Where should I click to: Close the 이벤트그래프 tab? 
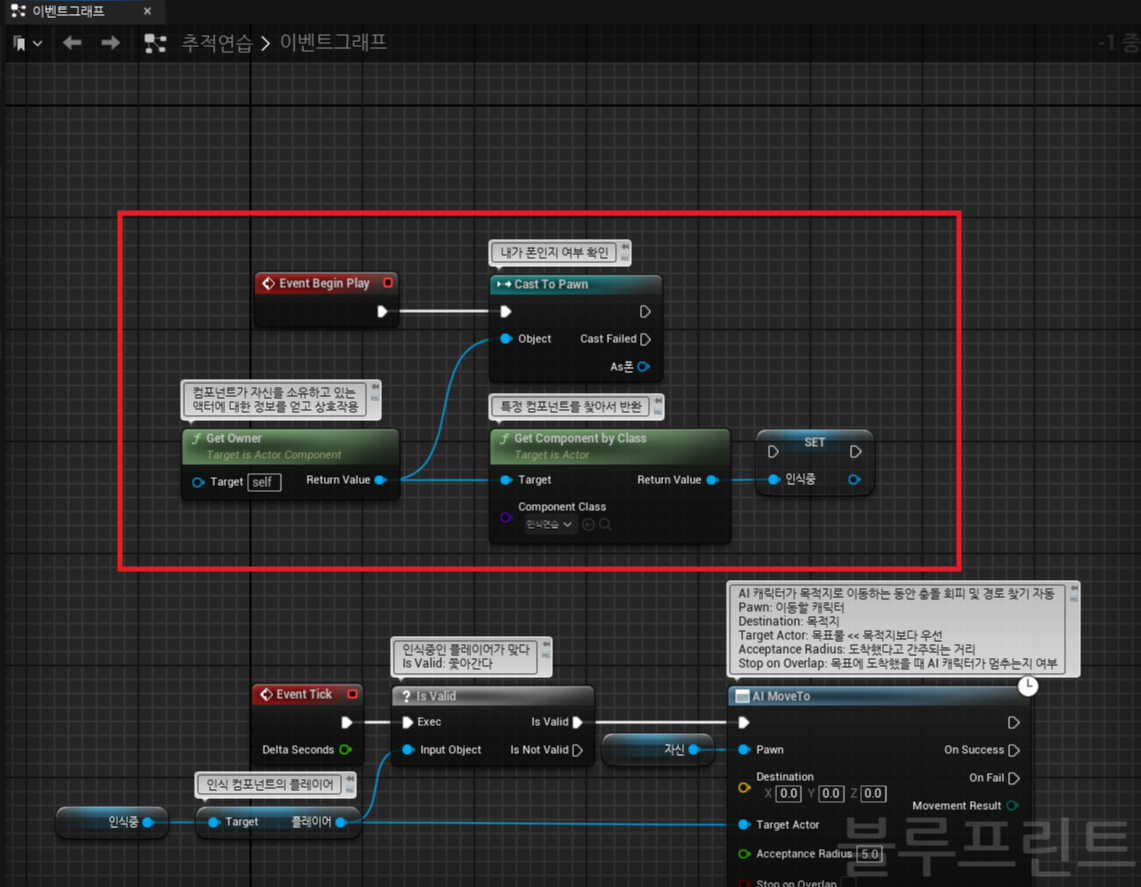(148, 11)
